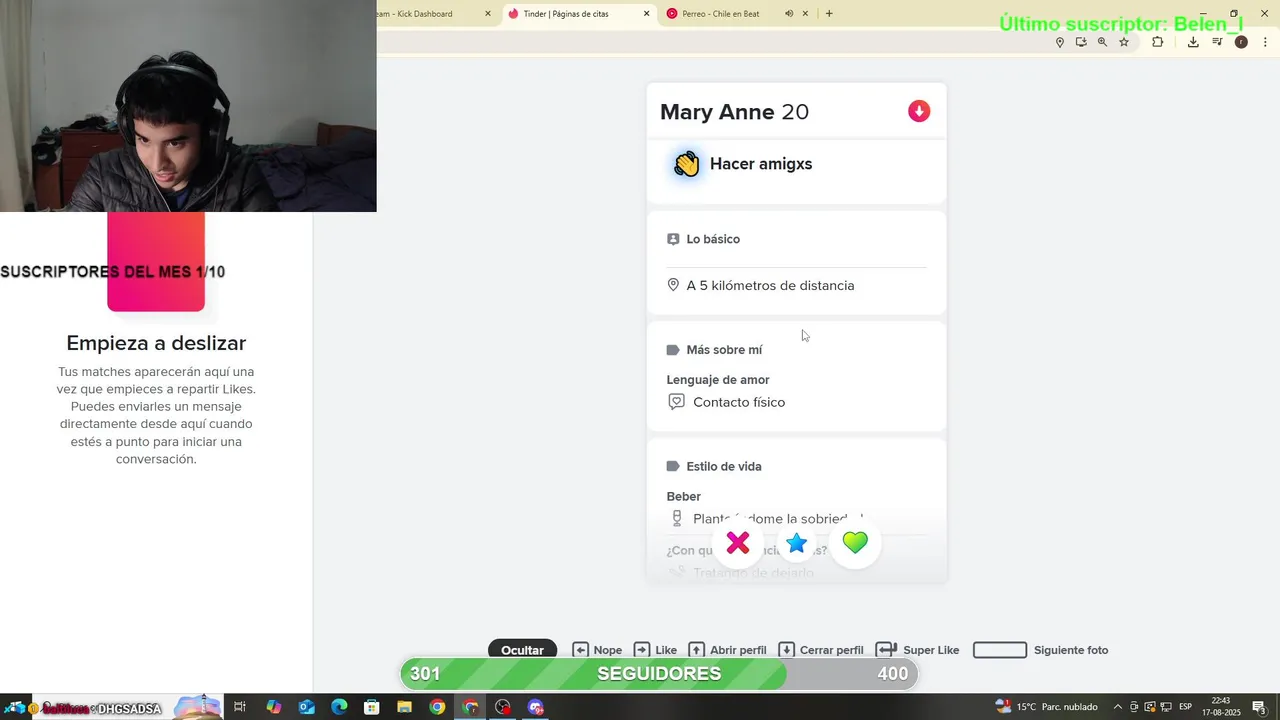Bookmark this page with the star icon
The height and width of the screenshot is (720, 1280).
click(1124, 42)
